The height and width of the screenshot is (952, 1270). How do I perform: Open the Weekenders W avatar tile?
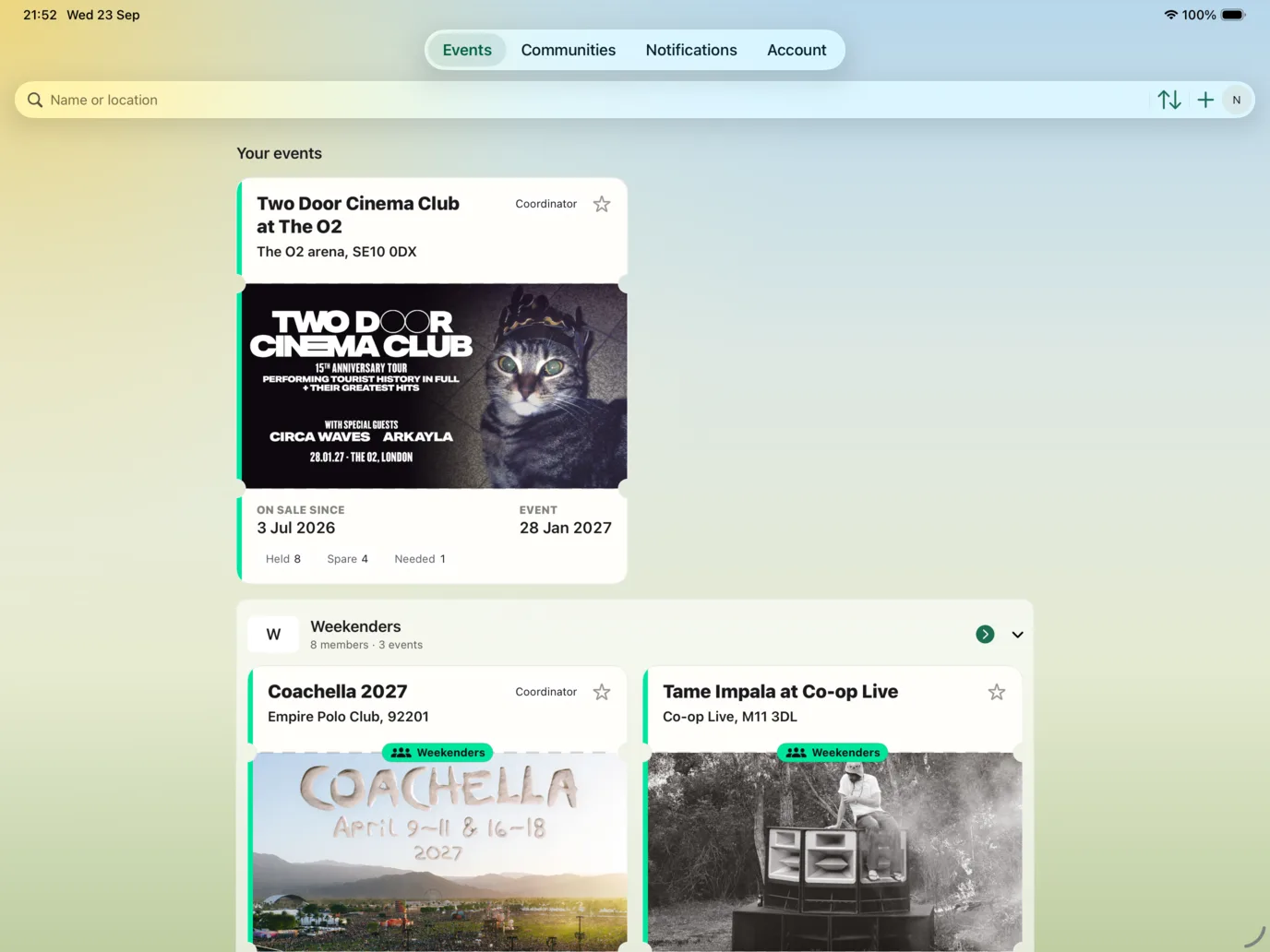pos(273,635)
